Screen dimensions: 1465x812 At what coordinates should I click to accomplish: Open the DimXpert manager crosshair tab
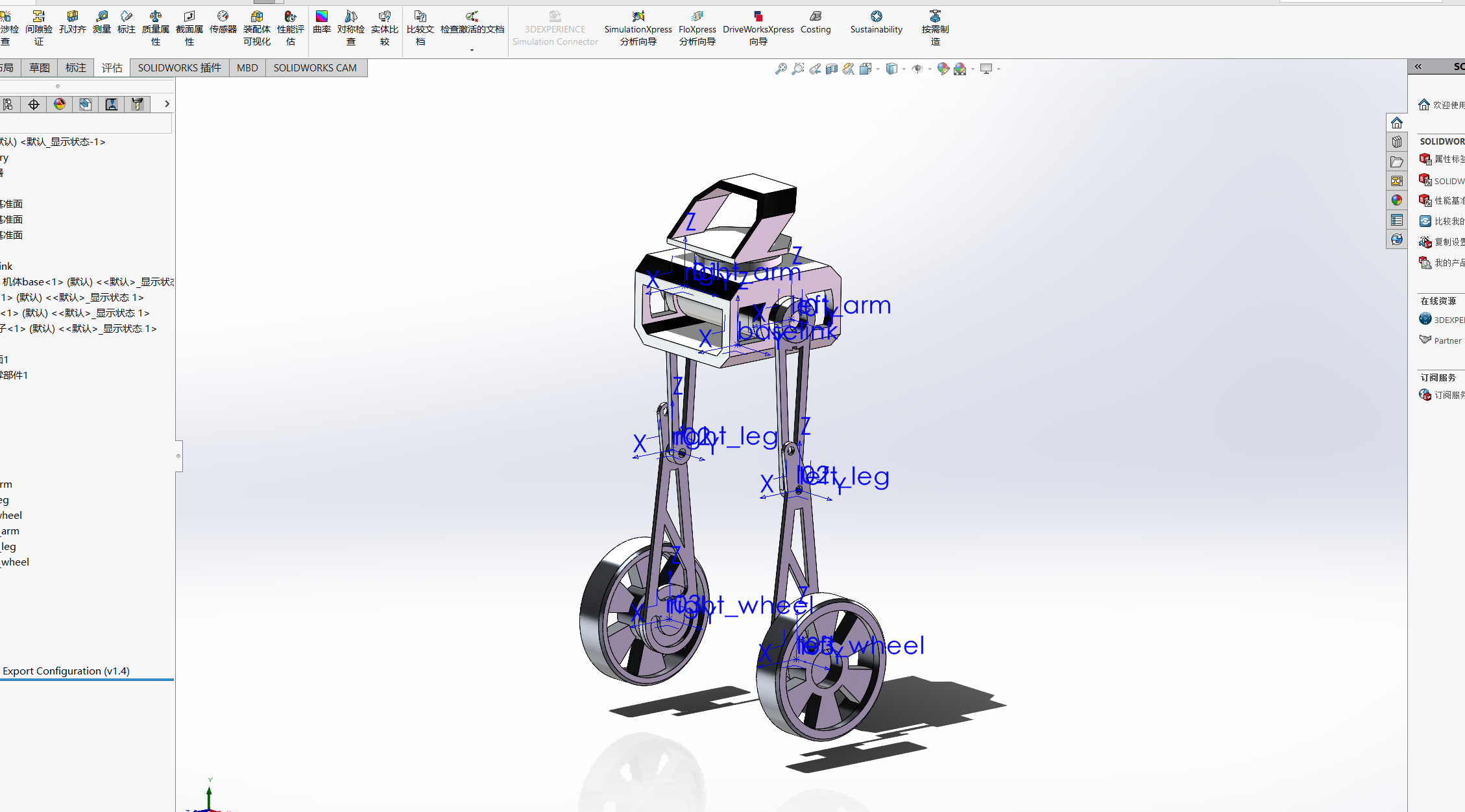point(34,104)
